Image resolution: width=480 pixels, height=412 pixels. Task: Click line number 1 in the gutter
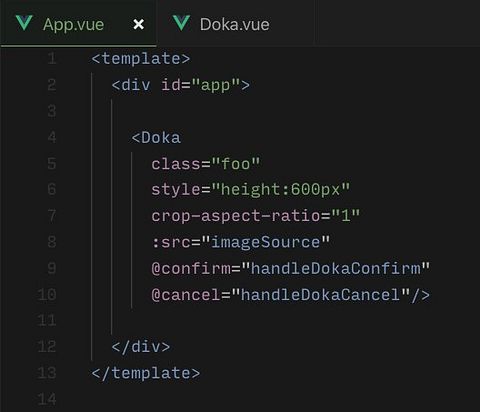[x=52, y=59]
